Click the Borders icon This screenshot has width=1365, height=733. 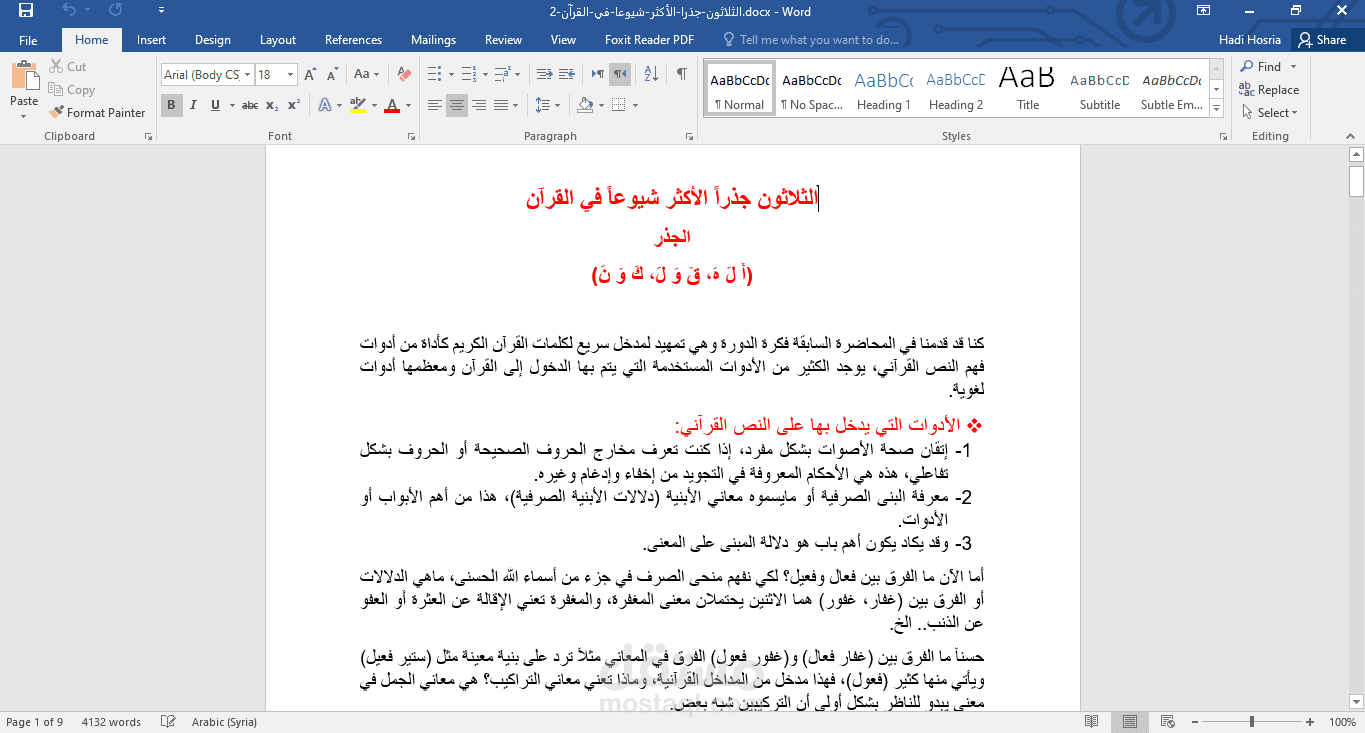coord(619,105)
